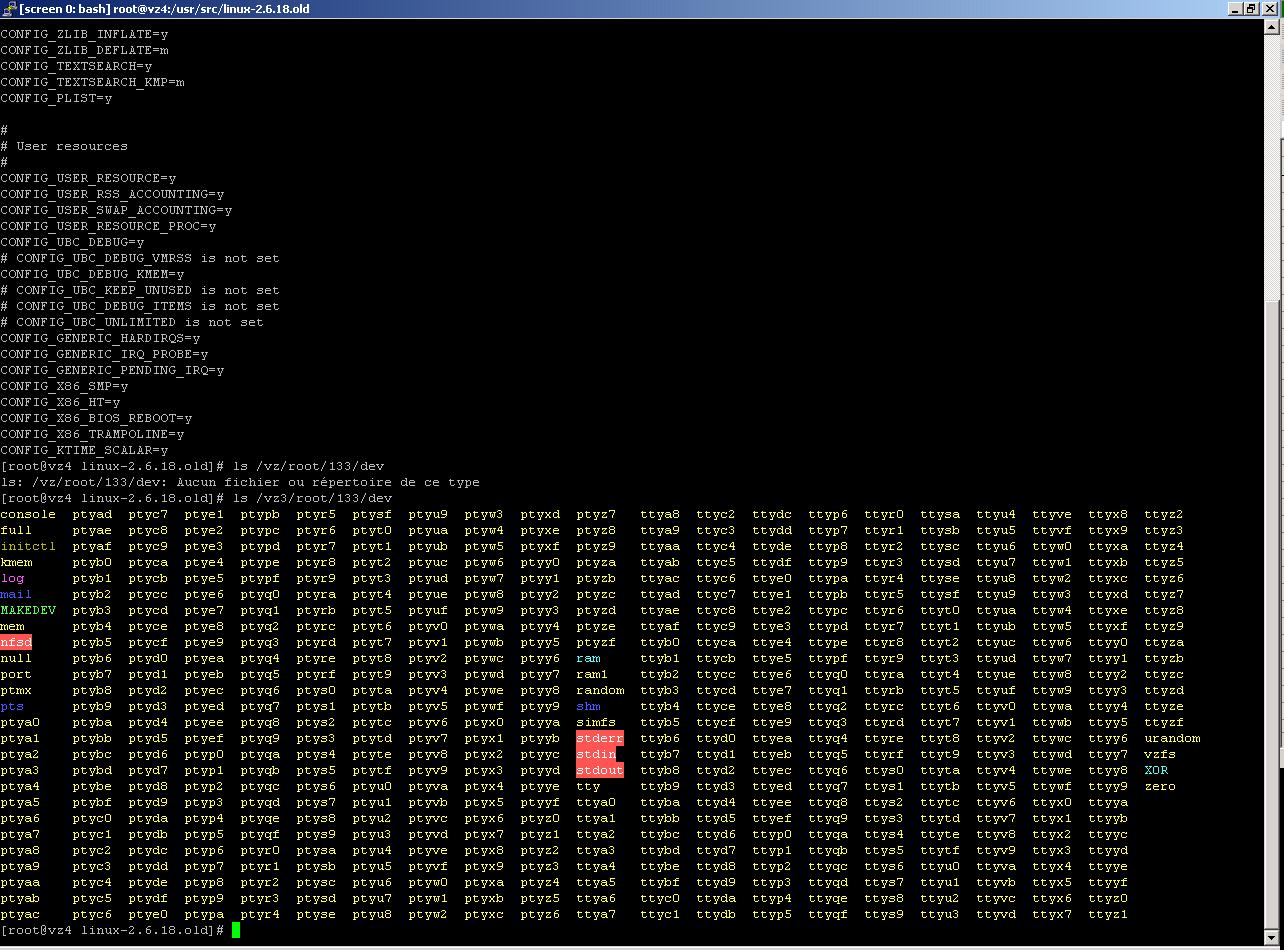Click the CONFIG_USER_RESOURCE=y line
The width and height of the screenshot is (1284, 950).
click(x=88, y=178)
